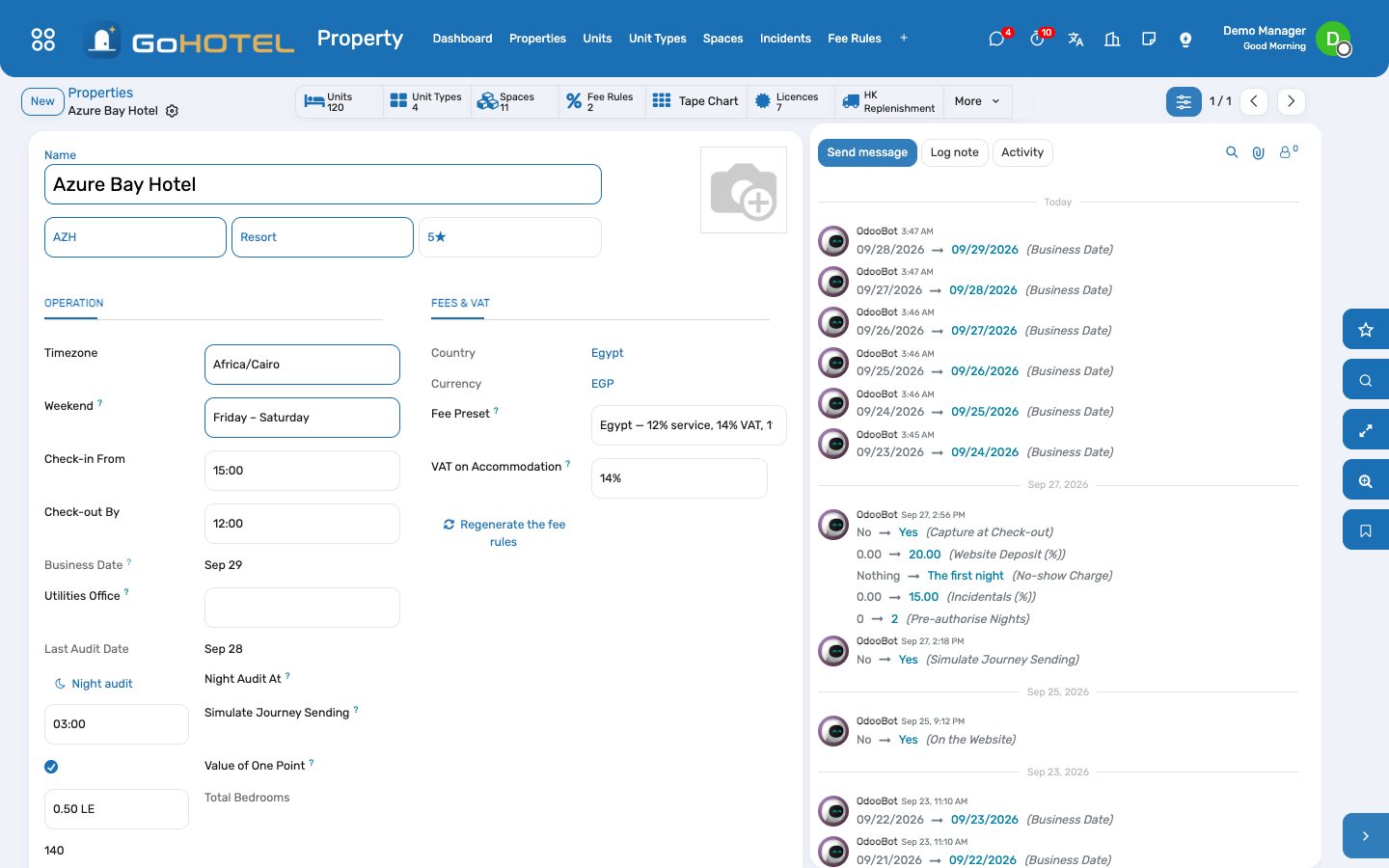Switch to the Log note tab
The image size is (1389, 868).
954,152
